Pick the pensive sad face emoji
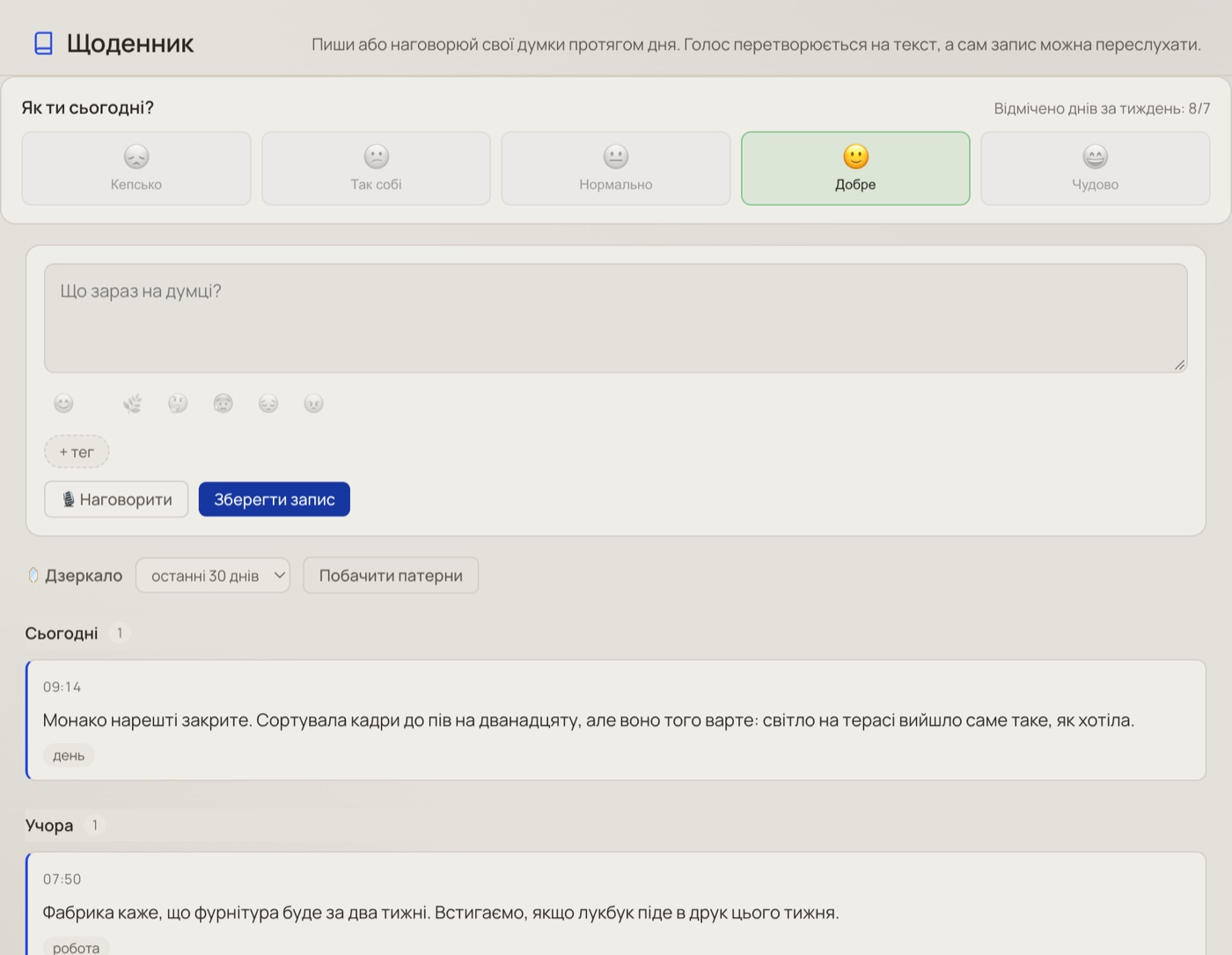Viewport: 1232px width, 955px height. (x=268, y=403)
